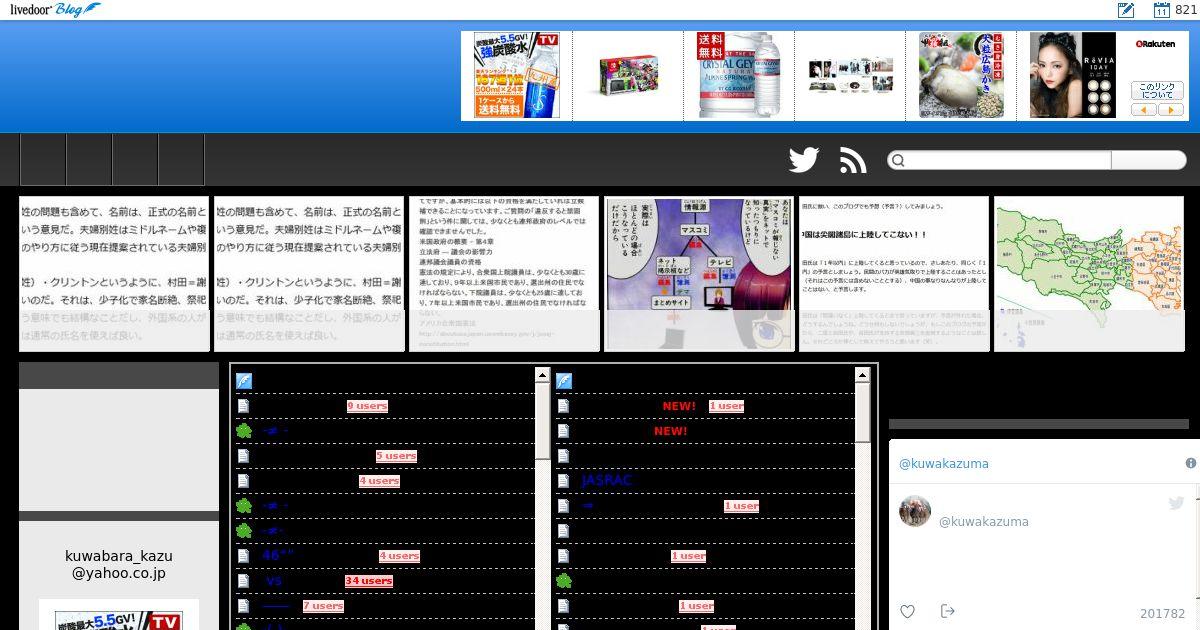Open the sparkling water 500ml×24 ad
This screenshot has width=1200, height=630.
[517, 75]
